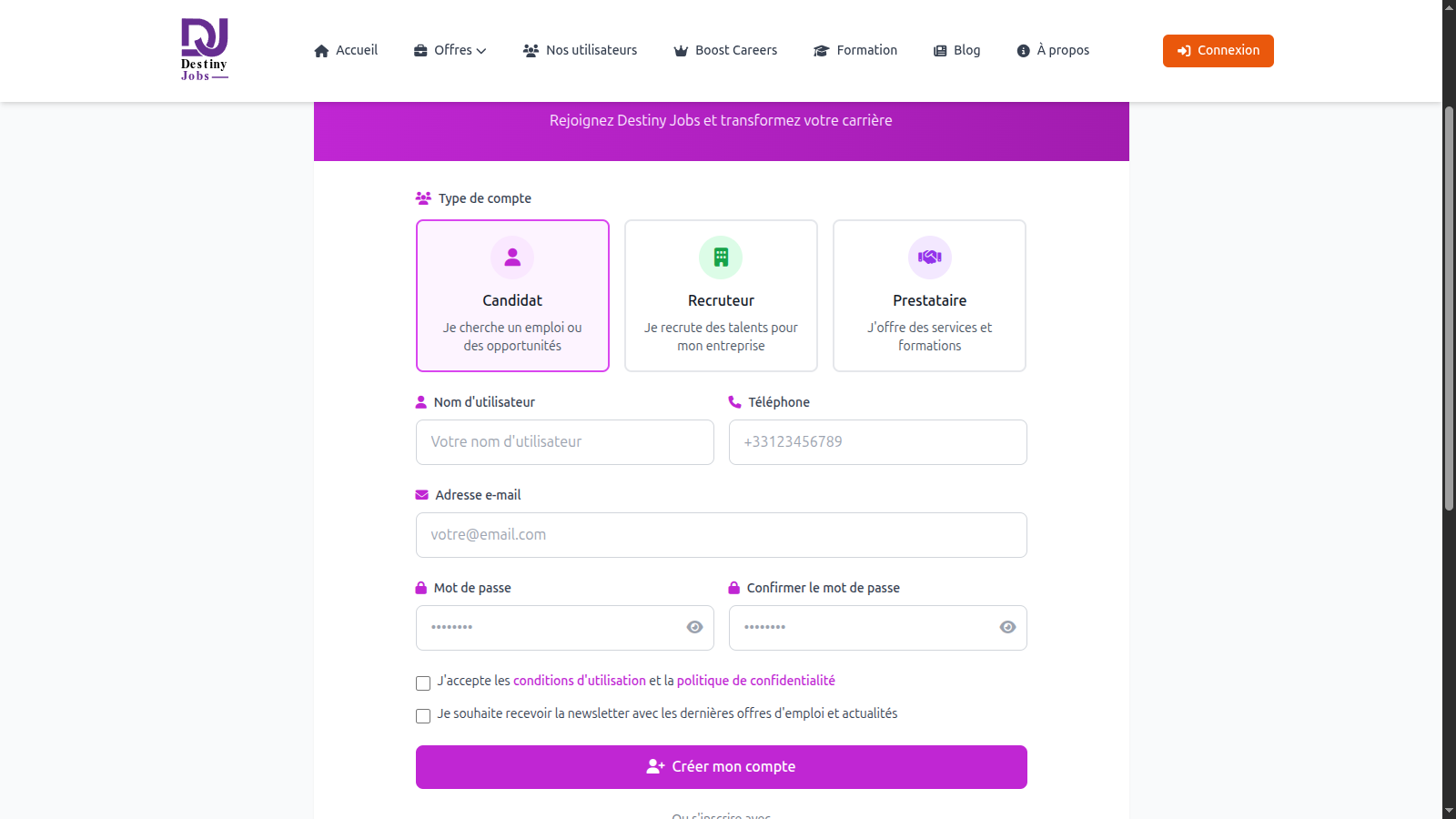This screenshot has height=819, width=1456.
Task: Click the crown icon for Boost Careers
Action: pos(681,51)
